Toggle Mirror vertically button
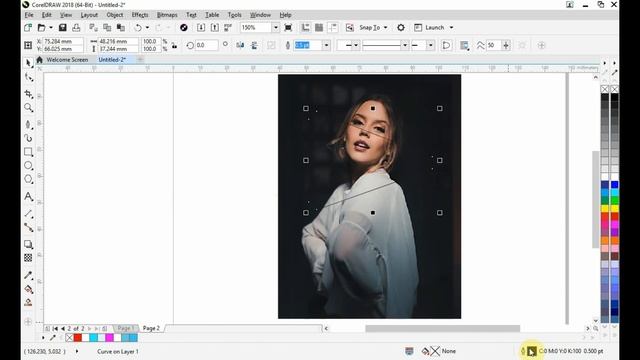 pos(254,45)
